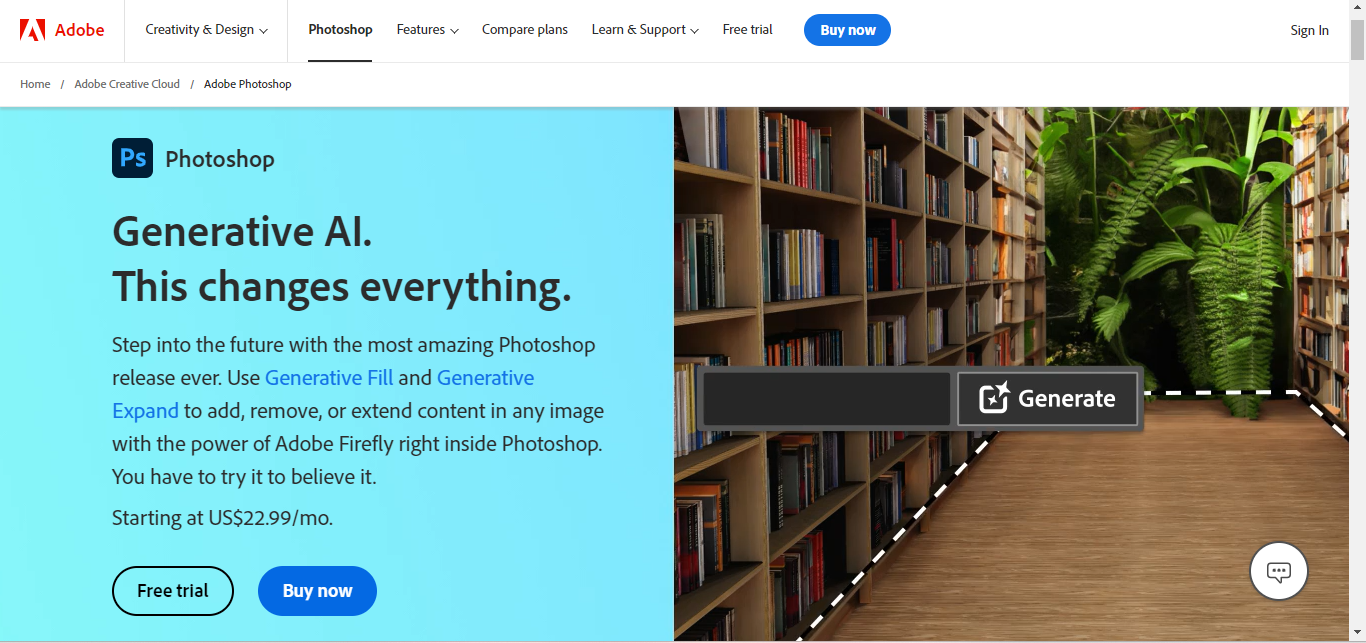This screenshot has height=643, width=1366.
Task: Click the hero Buy now button
Action: [317, 591]
